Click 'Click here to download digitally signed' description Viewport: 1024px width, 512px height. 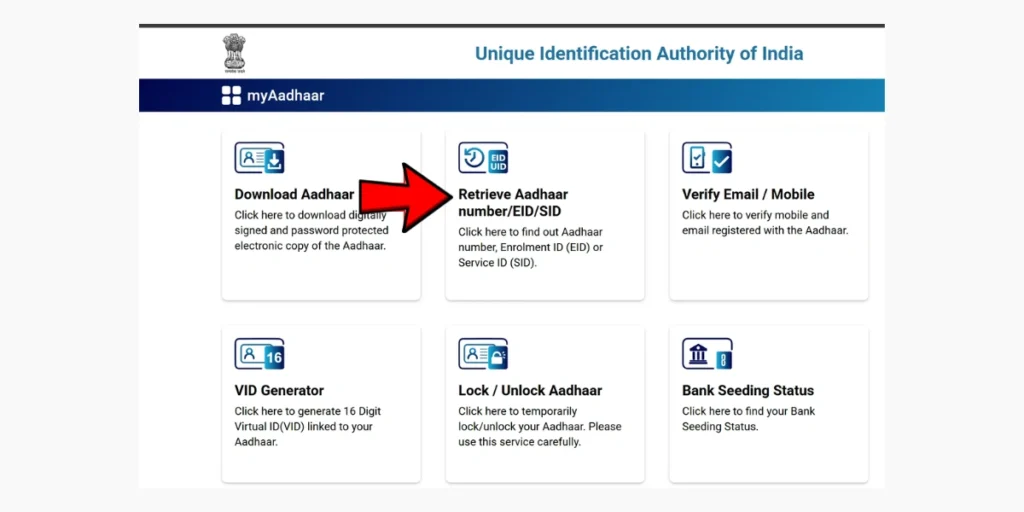pyautogui.click(x=312, y=231)
